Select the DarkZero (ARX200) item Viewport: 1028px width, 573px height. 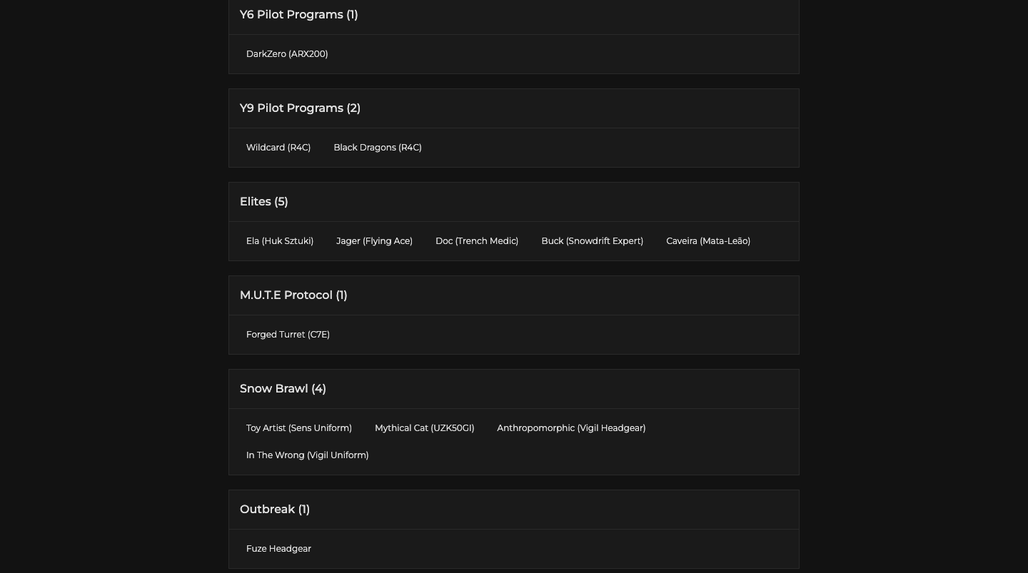[x=287, y=54]
